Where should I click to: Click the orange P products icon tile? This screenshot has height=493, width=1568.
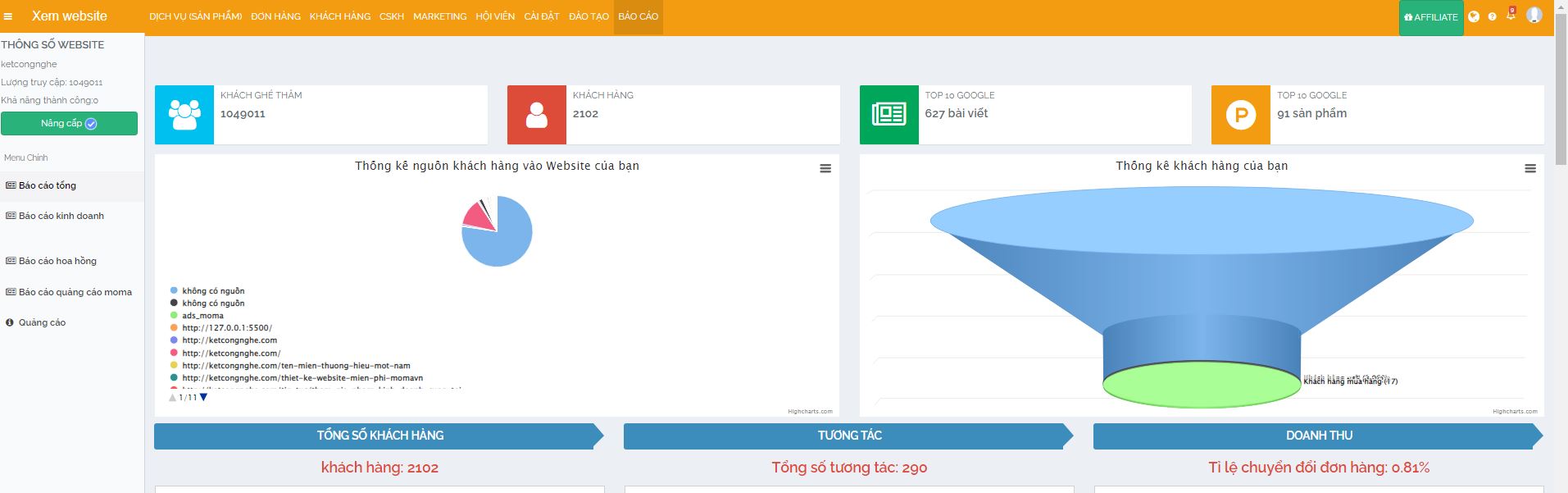1241,115
